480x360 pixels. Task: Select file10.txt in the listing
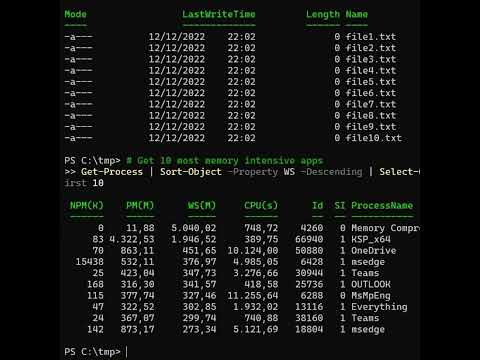[x=373, y=138]
